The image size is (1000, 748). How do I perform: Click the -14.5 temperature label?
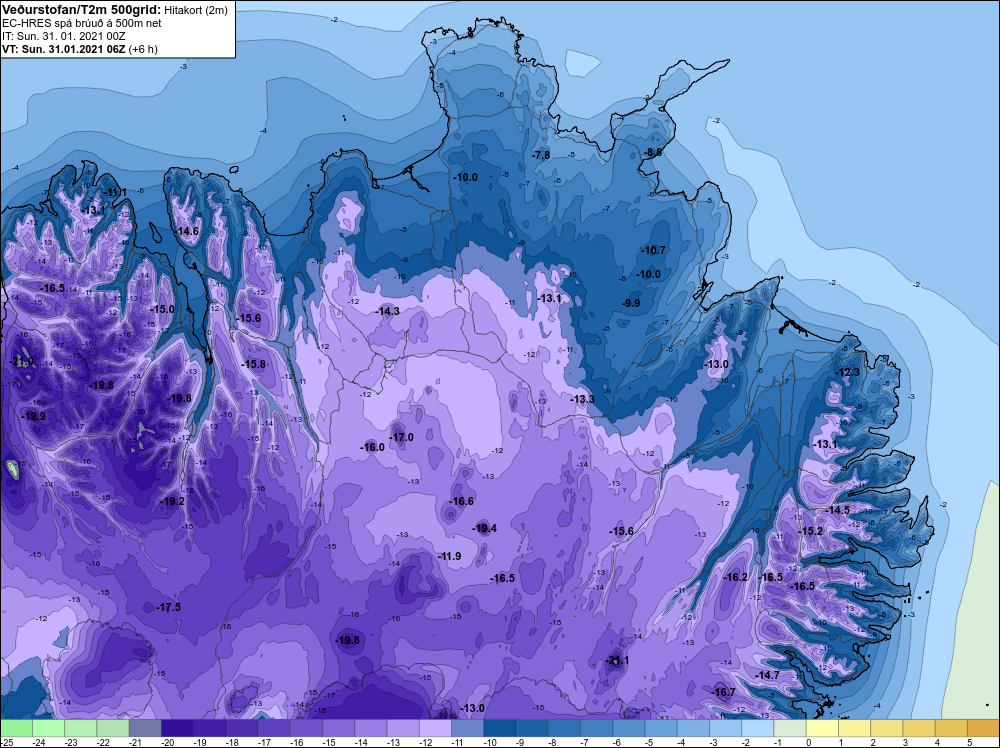click(x=837, y=510)
